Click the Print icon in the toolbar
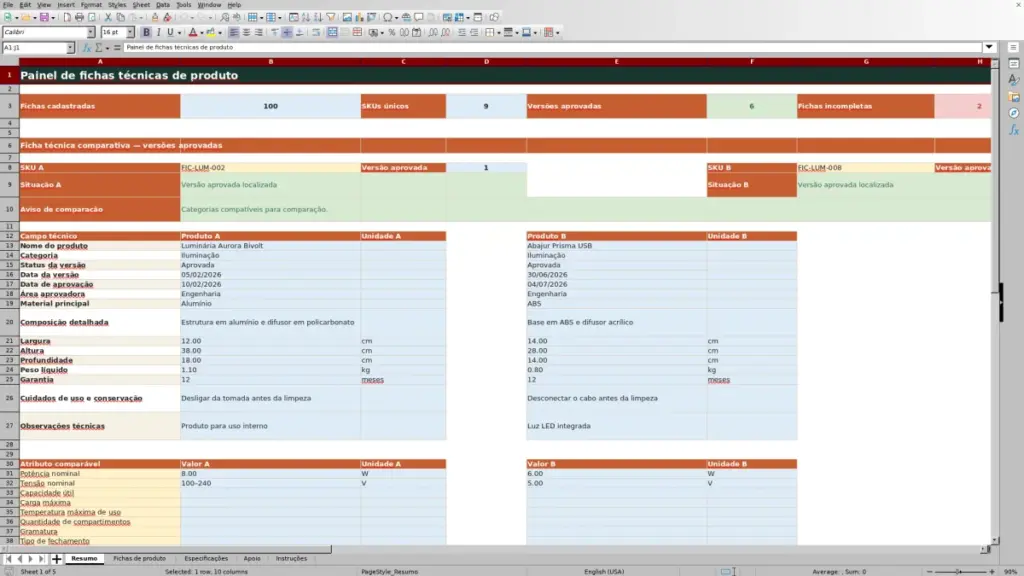 tap(79, 18)
